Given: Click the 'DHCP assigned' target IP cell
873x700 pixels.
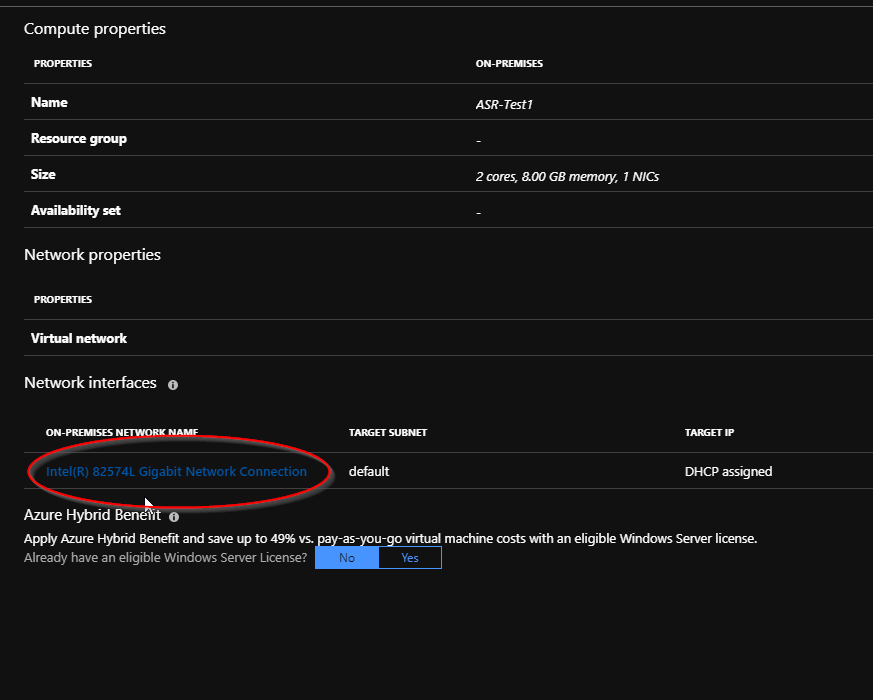Looking at the screenshot, I should tap(728, 471).
